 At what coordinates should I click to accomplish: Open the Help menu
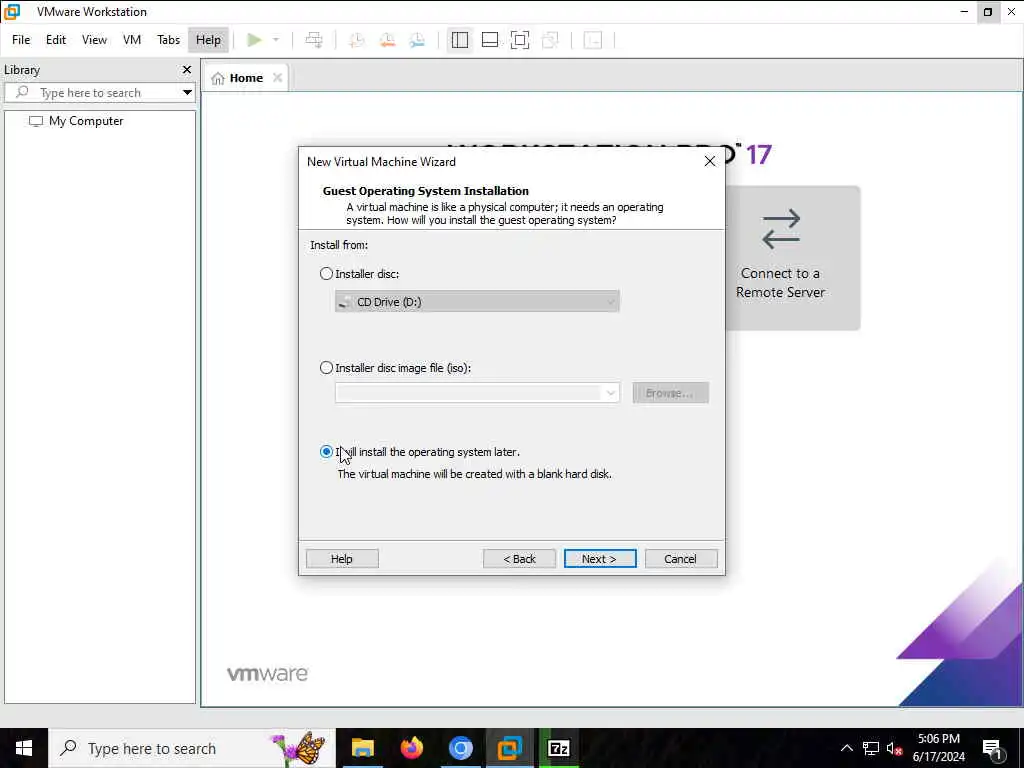click(x=208, y=40)
